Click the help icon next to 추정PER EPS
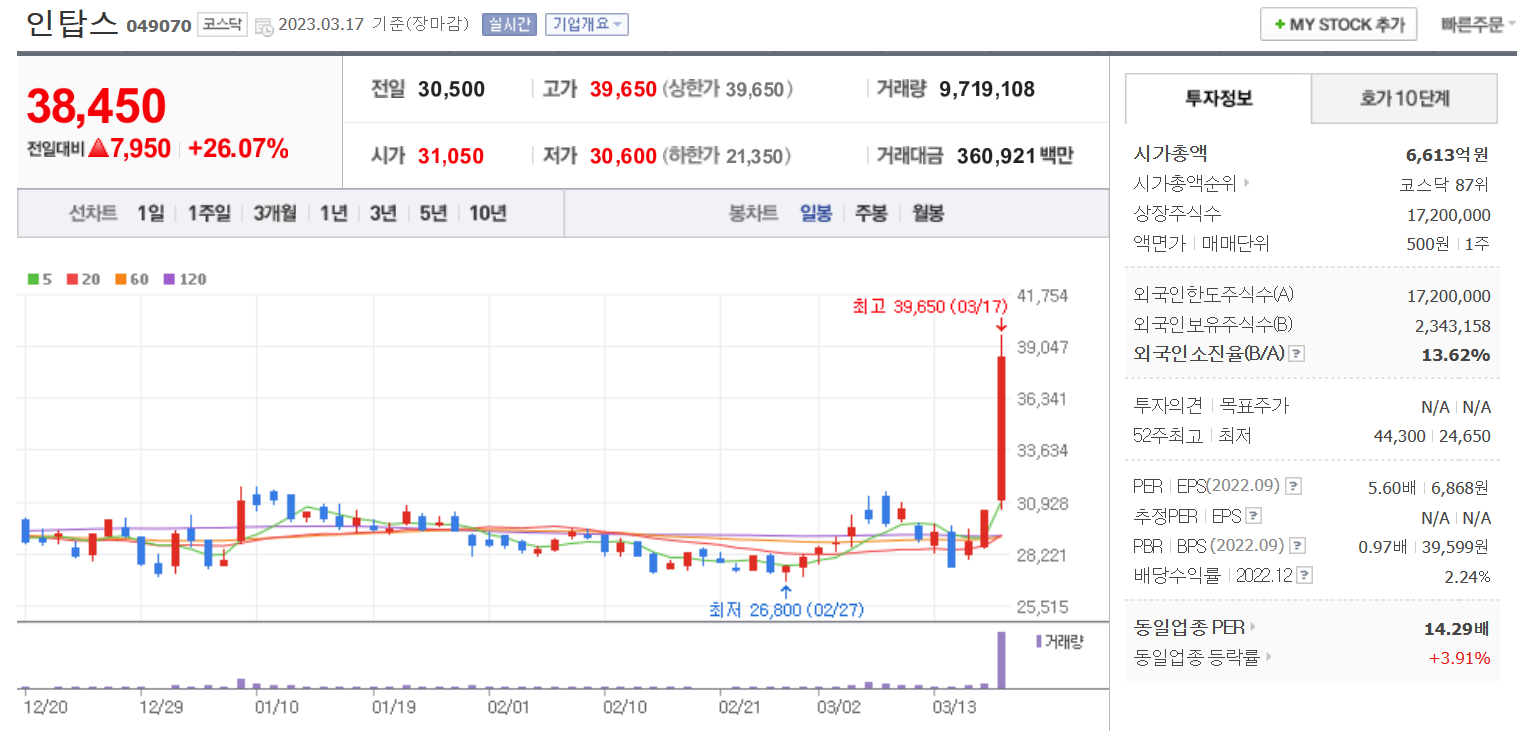Viewport: 1530px width, 731px height. point(1253,517)
